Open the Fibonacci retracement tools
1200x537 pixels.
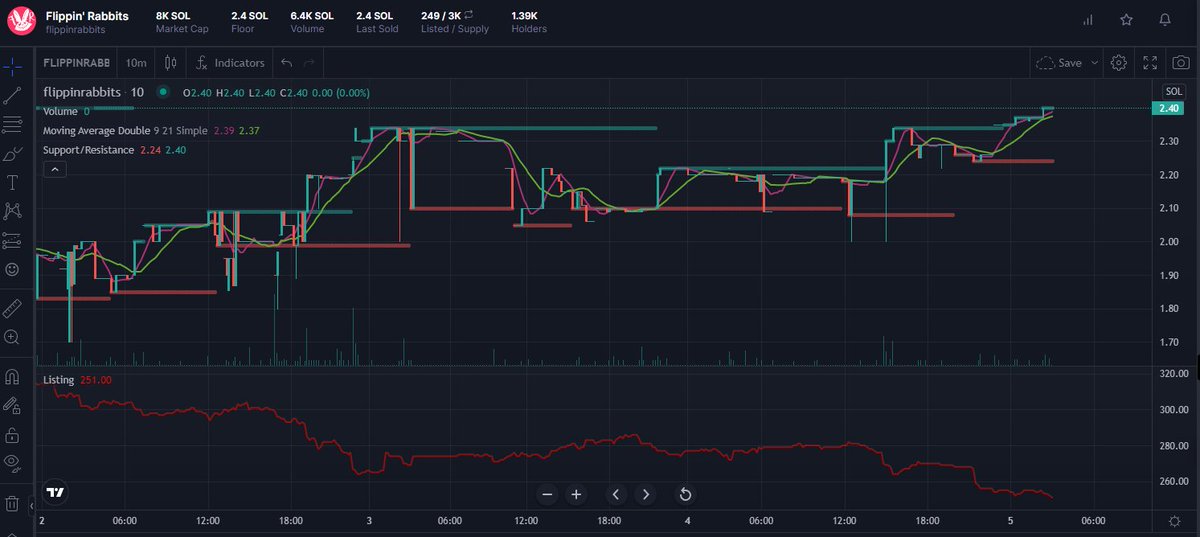click(12, 125)
